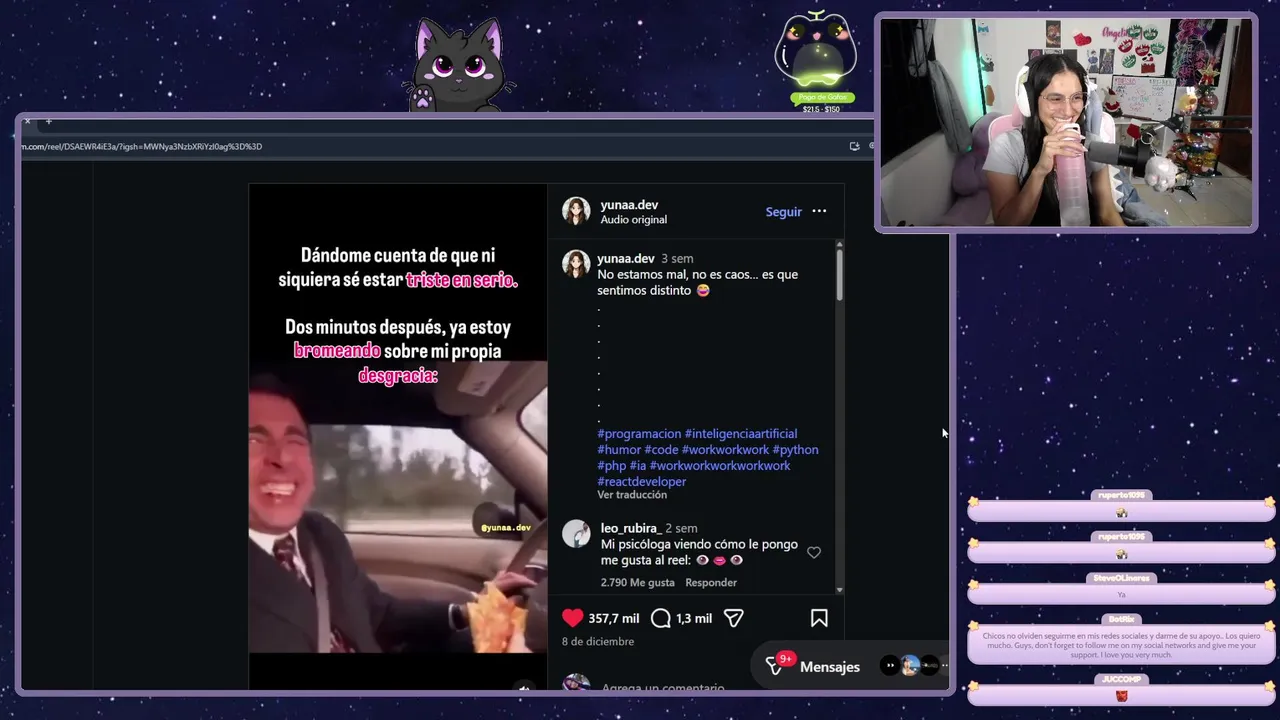The image size is (1280, 720).
Task: Open the #humor hashtag
Action: 619,449
